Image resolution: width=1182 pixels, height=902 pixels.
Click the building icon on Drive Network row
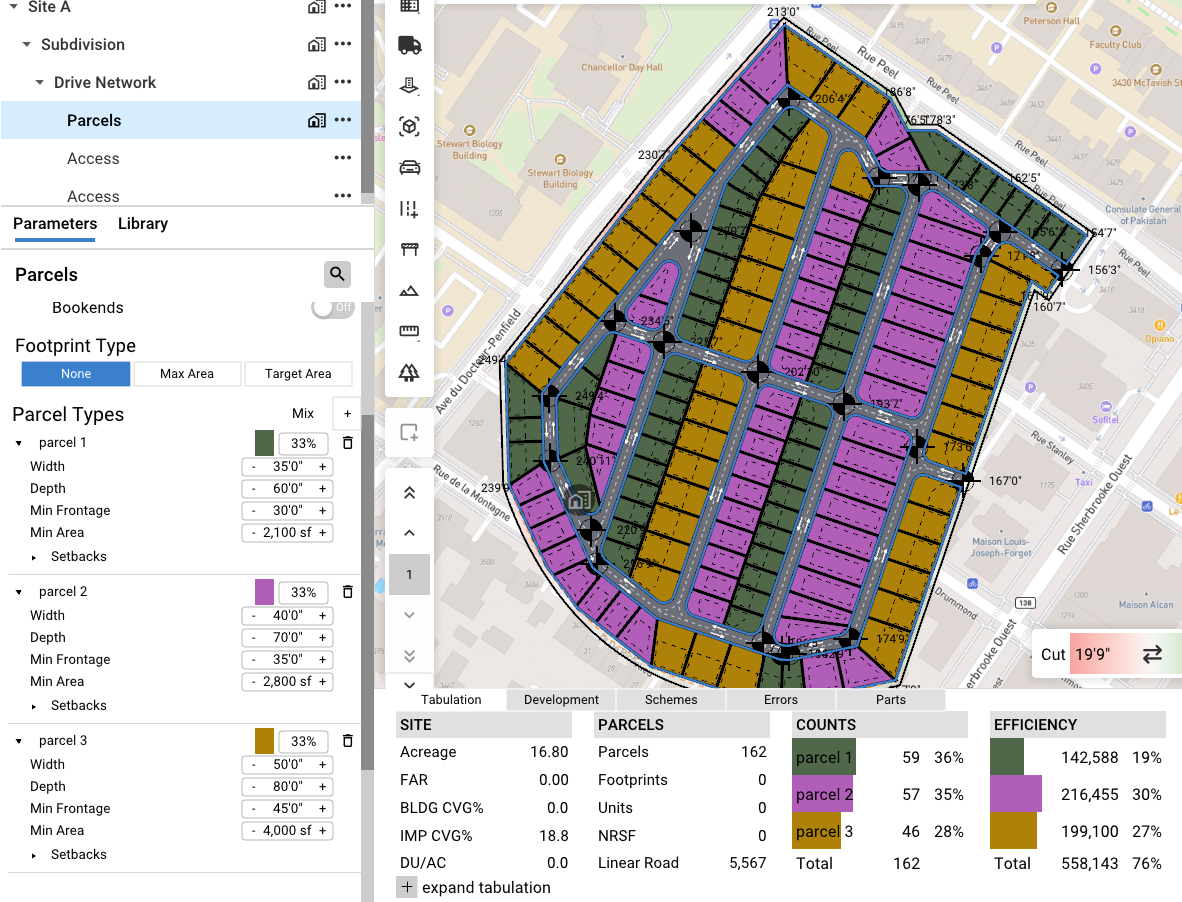[317, 82]
